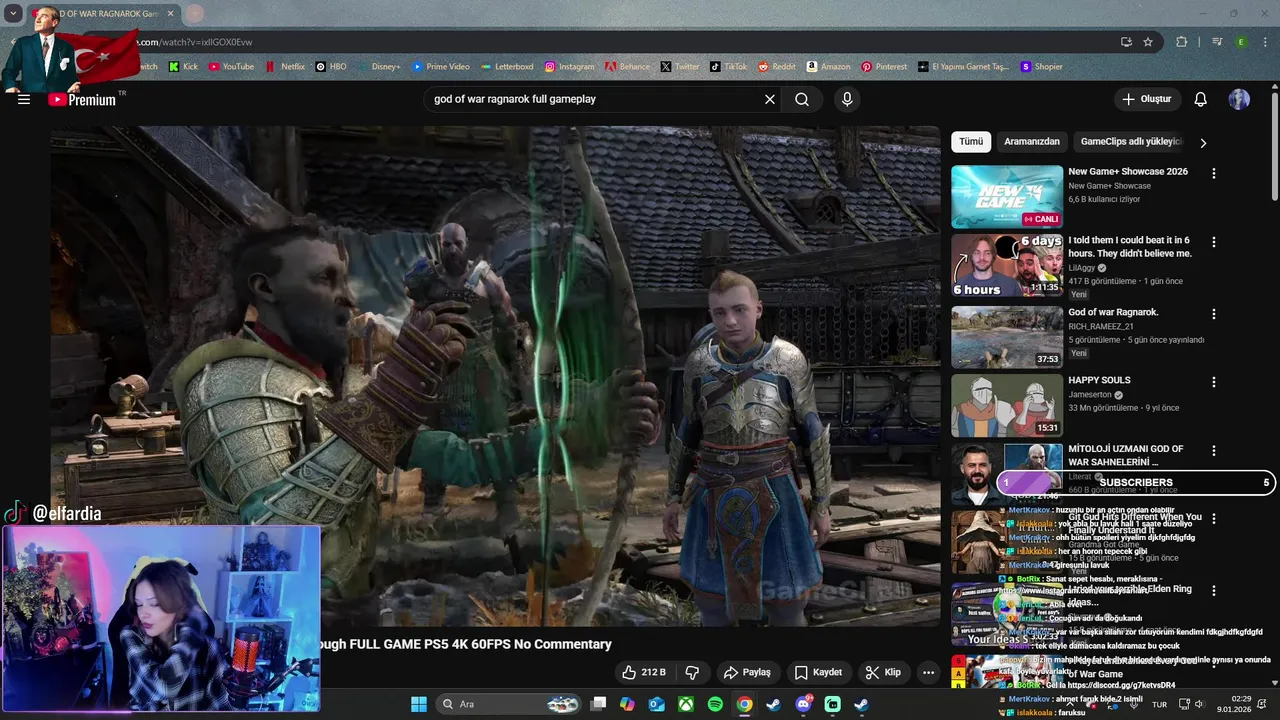
Task: Open the TikTok bookmark
Action: pos(728,67)
